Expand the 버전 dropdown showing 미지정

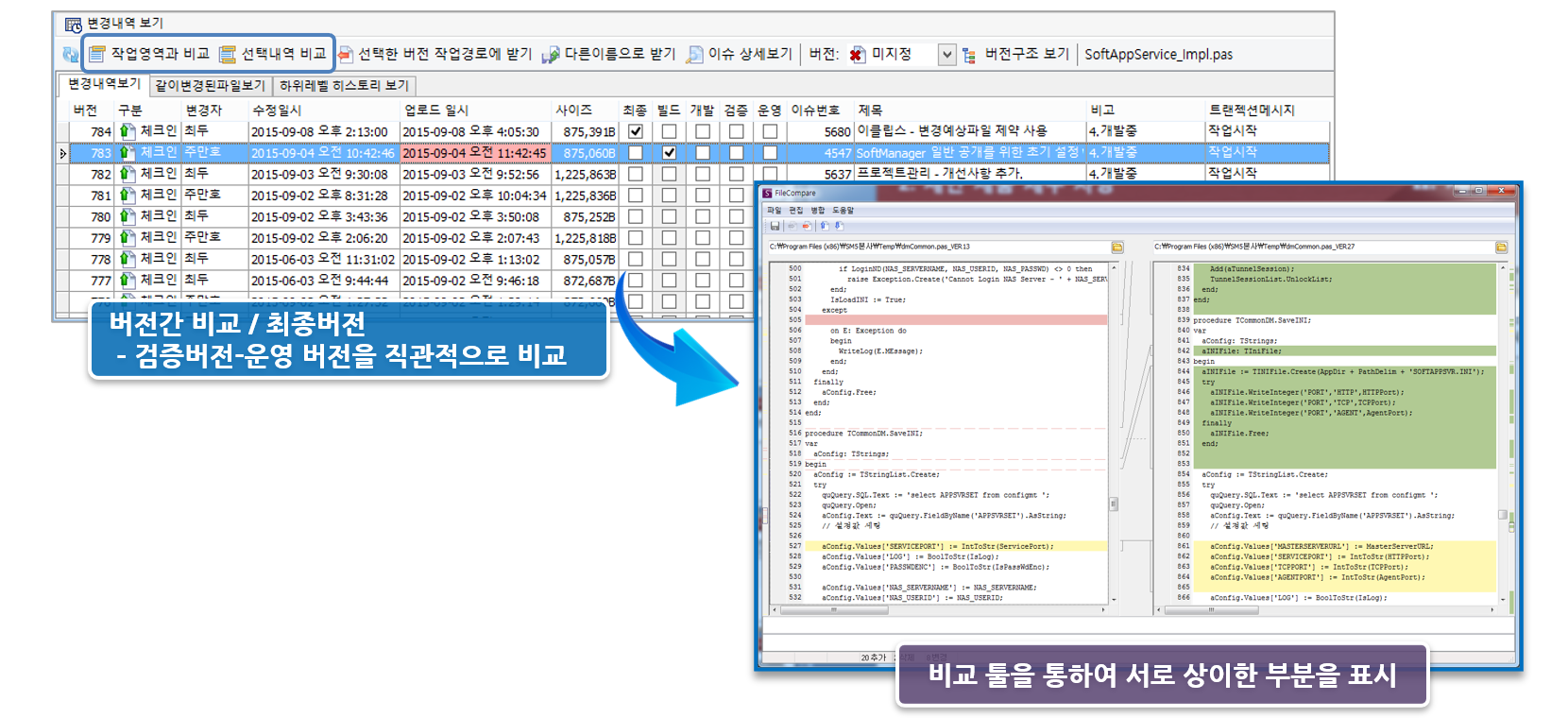[946, 55]
